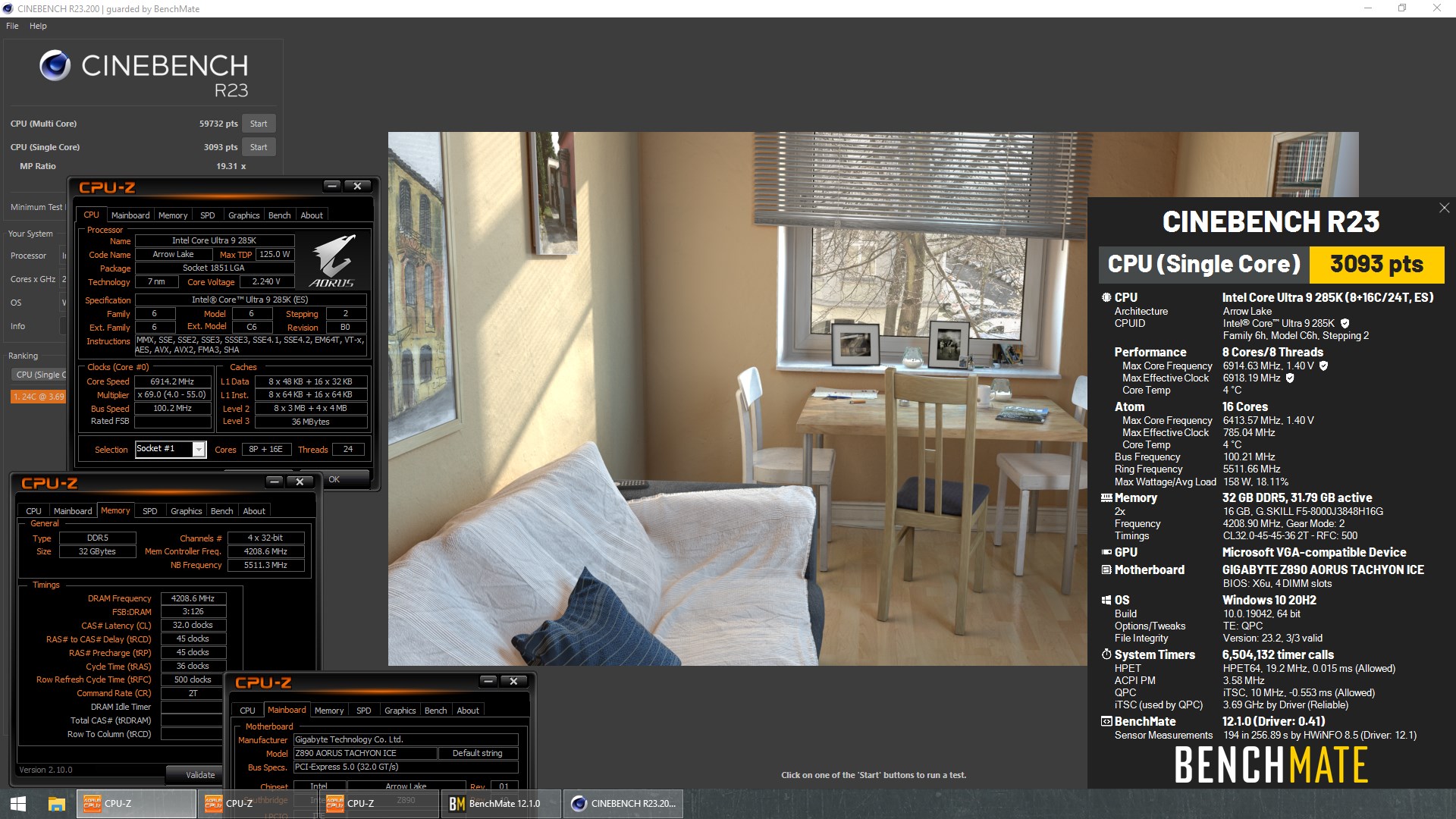Click the MP Ratio 19.31 x value
This screenshot has height=819, width=1456.
click(x=231, y=166)
